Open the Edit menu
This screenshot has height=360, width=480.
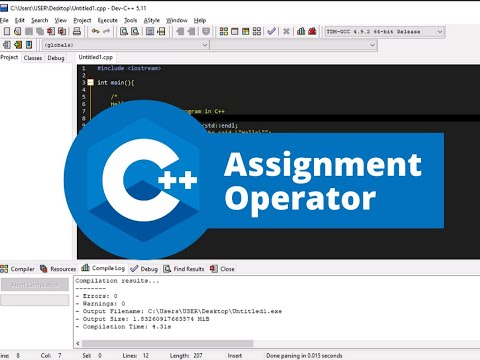point(20,20)
